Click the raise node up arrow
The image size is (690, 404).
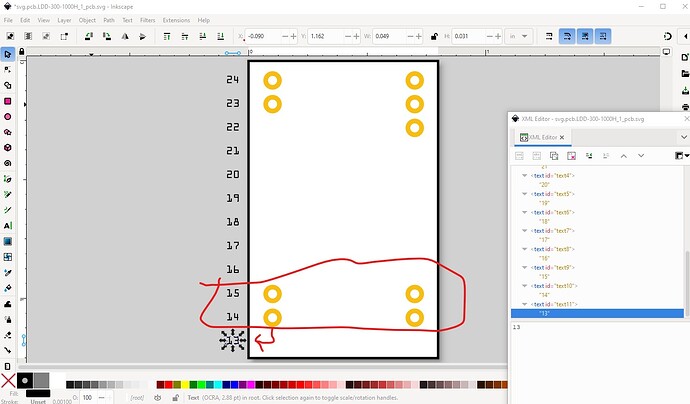click(x=623, y=156)
